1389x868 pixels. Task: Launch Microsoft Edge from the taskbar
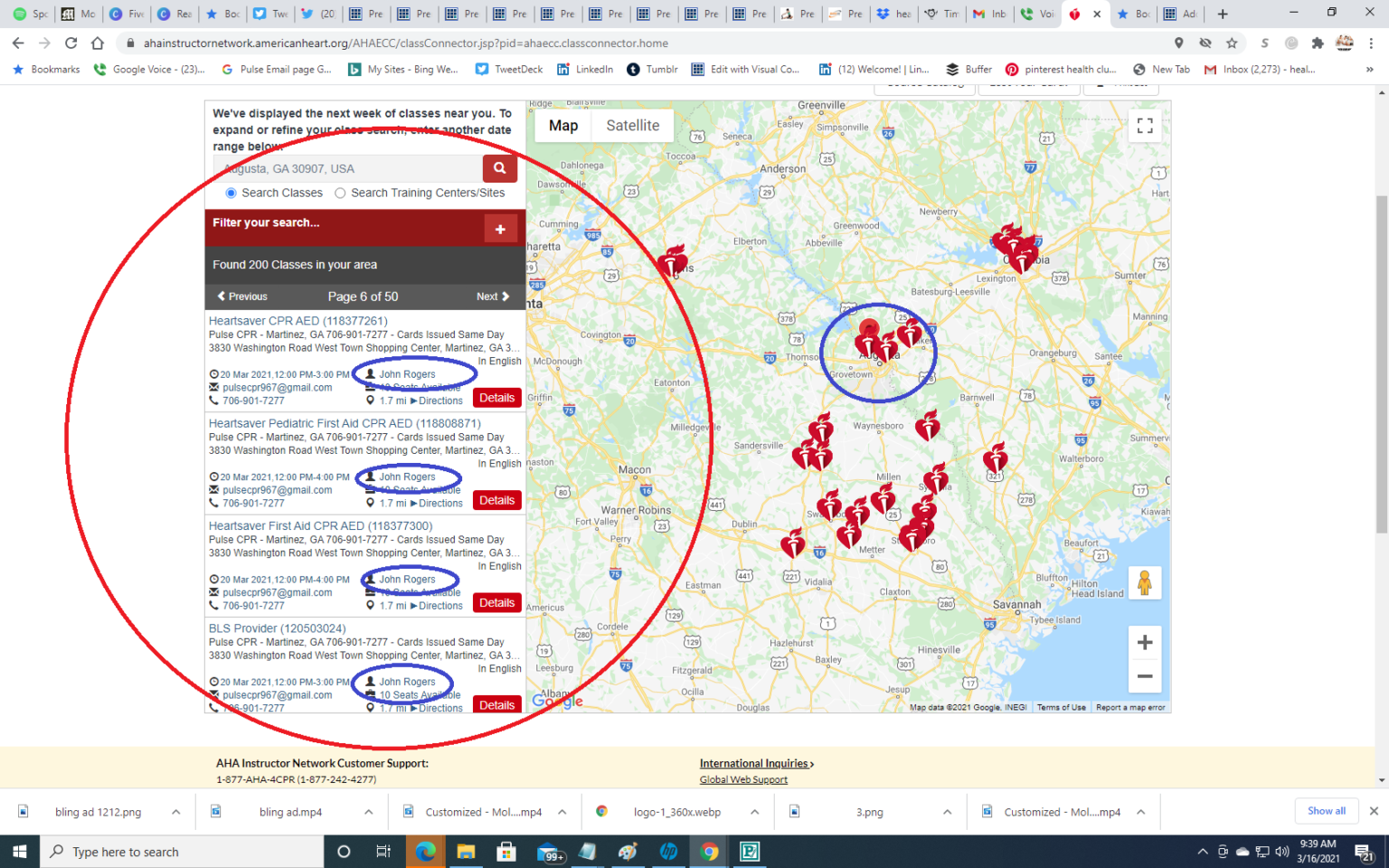(425, 852)
